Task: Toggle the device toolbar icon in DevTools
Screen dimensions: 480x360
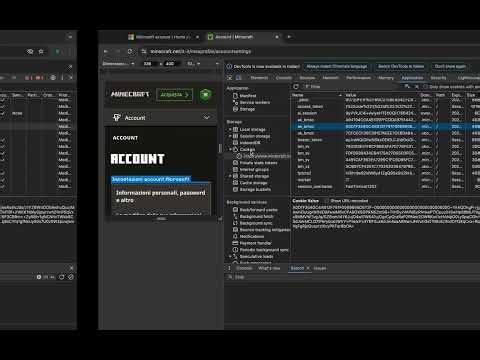Action: pyautogui.click(x=239, y=78)
